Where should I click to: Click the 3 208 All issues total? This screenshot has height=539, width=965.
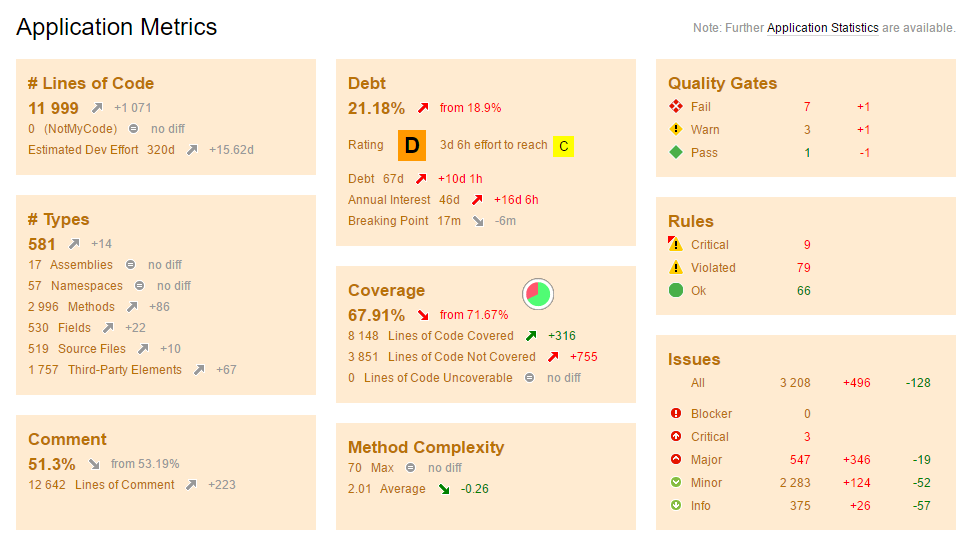(795, 383)
